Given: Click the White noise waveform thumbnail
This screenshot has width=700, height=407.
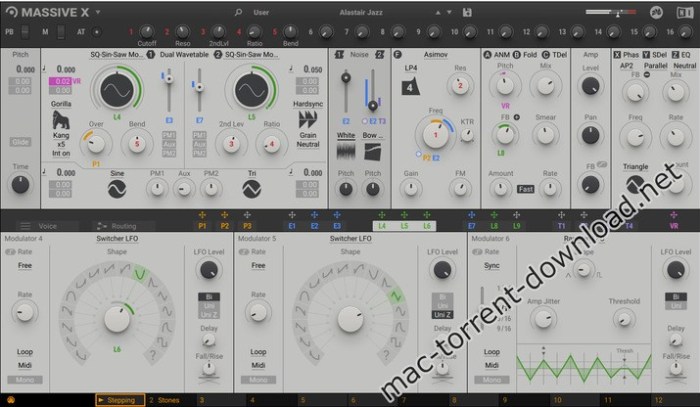Looking at the screenshot, I should point(346,151).
